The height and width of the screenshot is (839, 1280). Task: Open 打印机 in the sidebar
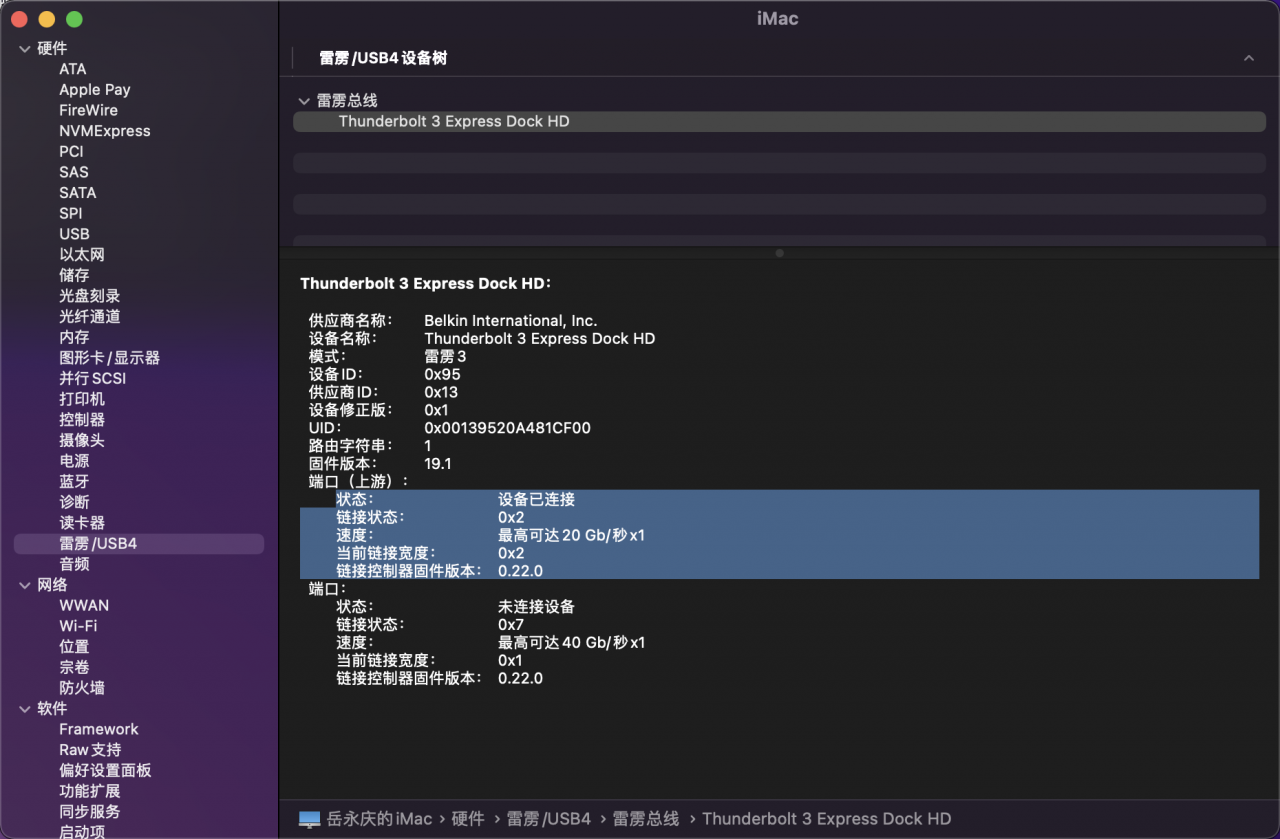point(82,399)
